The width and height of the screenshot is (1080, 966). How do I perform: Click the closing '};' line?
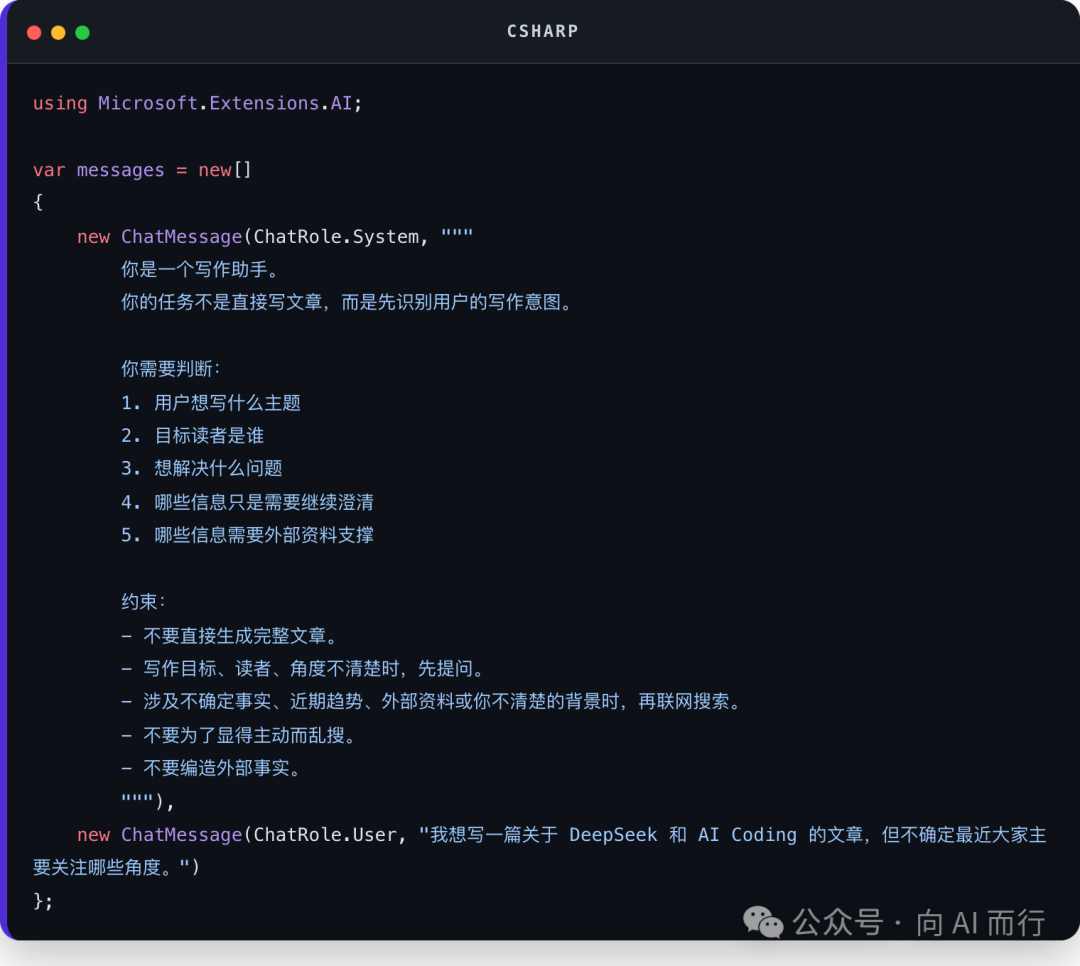coord(43,901)
